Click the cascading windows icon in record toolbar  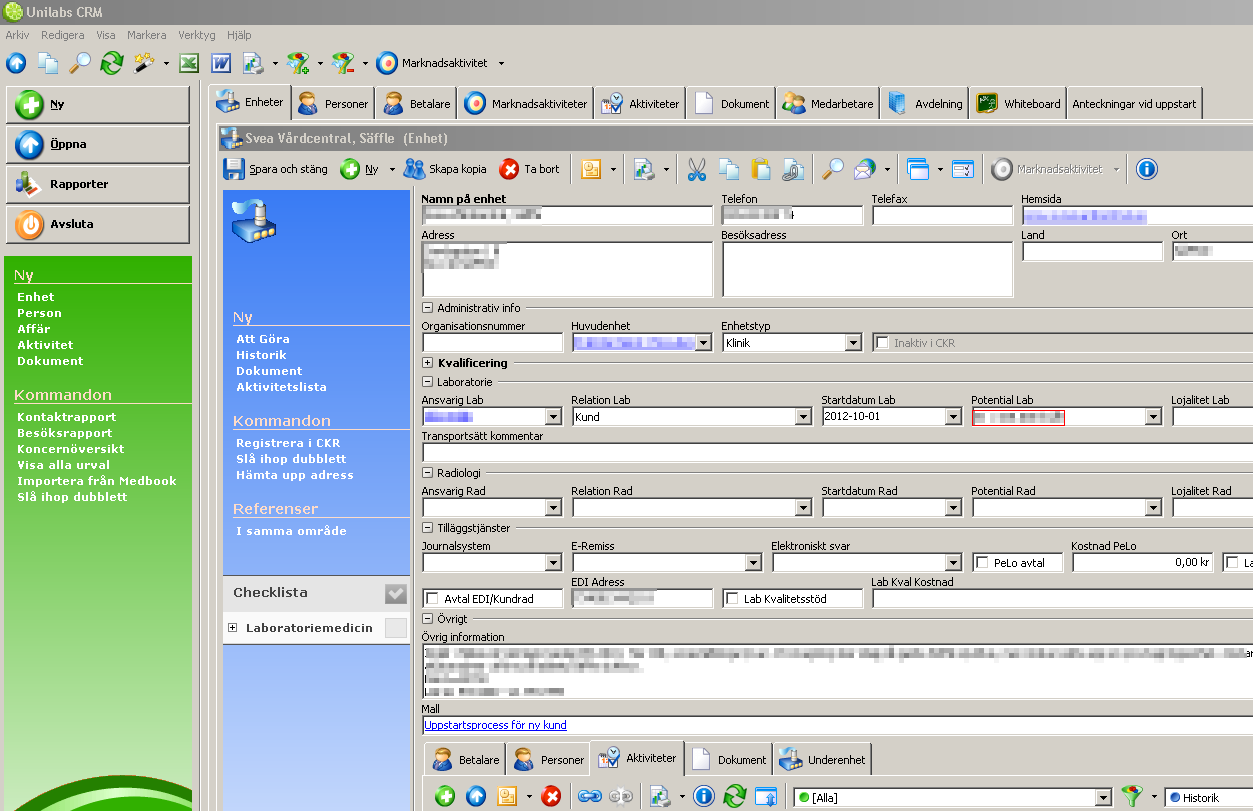[918, 169]
